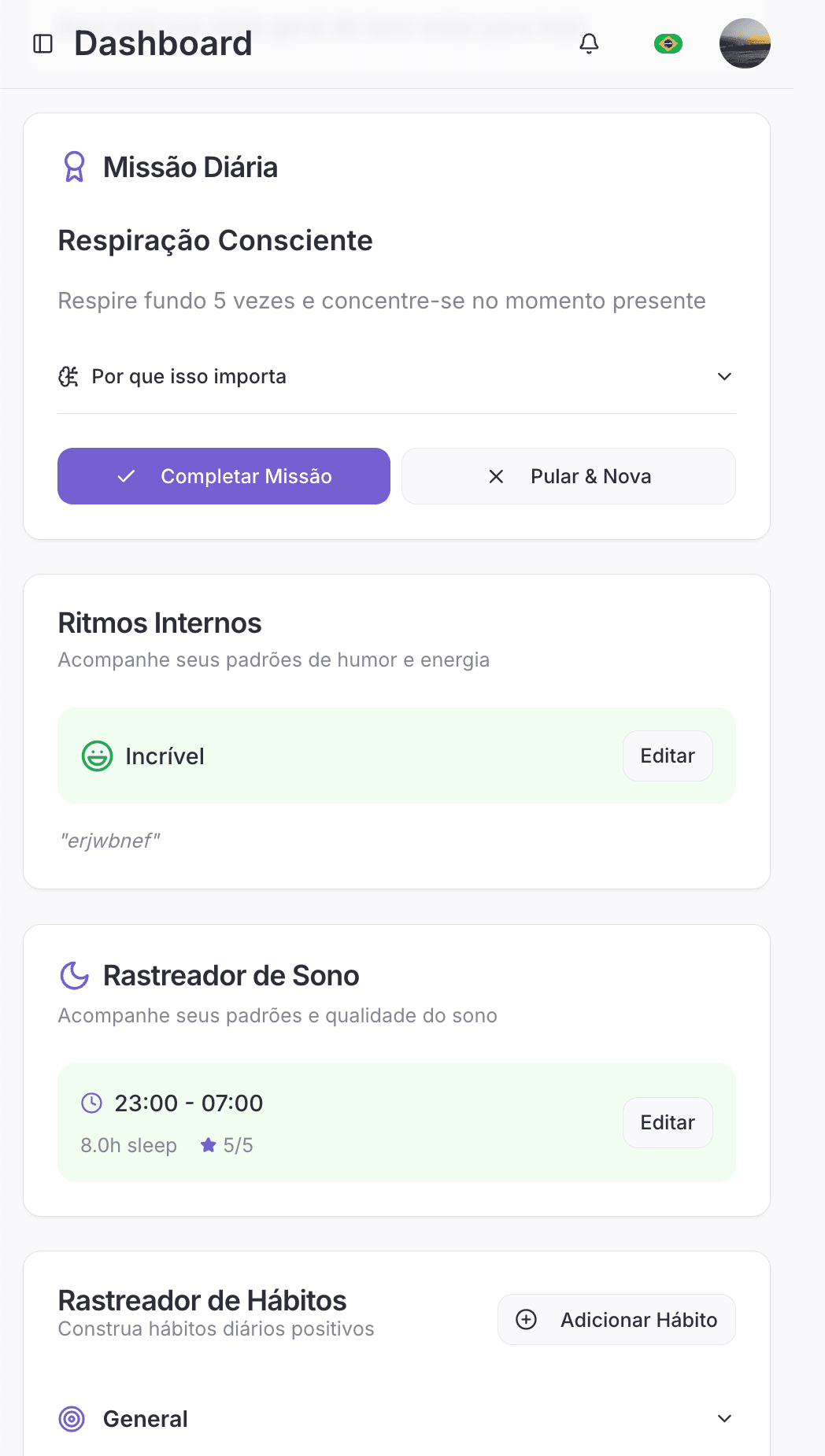Click the target icon beside General

coord(72,1418)
